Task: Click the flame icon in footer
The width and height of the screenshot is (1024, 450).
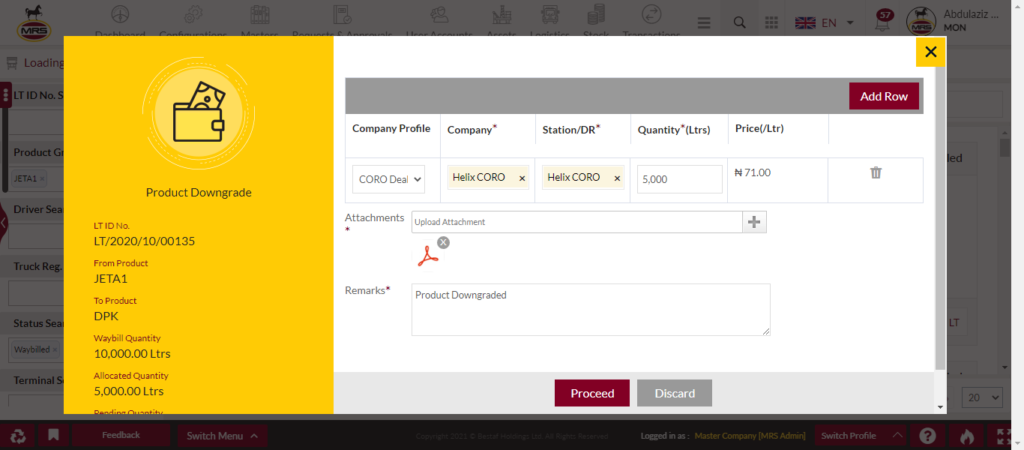Action: tap(966, 436)
